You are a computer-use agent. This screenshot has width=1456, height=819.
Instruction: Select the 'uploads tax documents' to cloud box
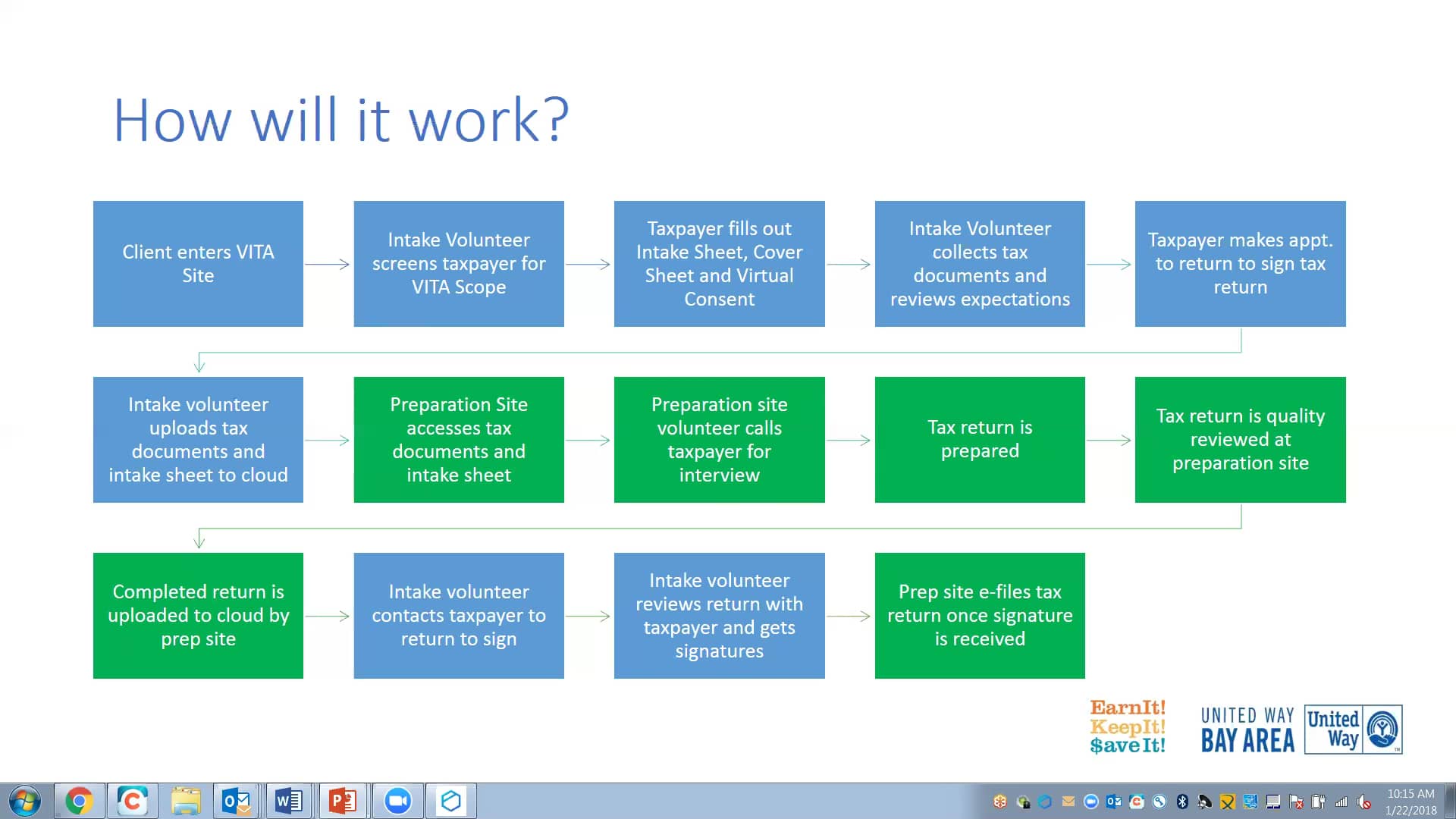[x=198, y=440]
